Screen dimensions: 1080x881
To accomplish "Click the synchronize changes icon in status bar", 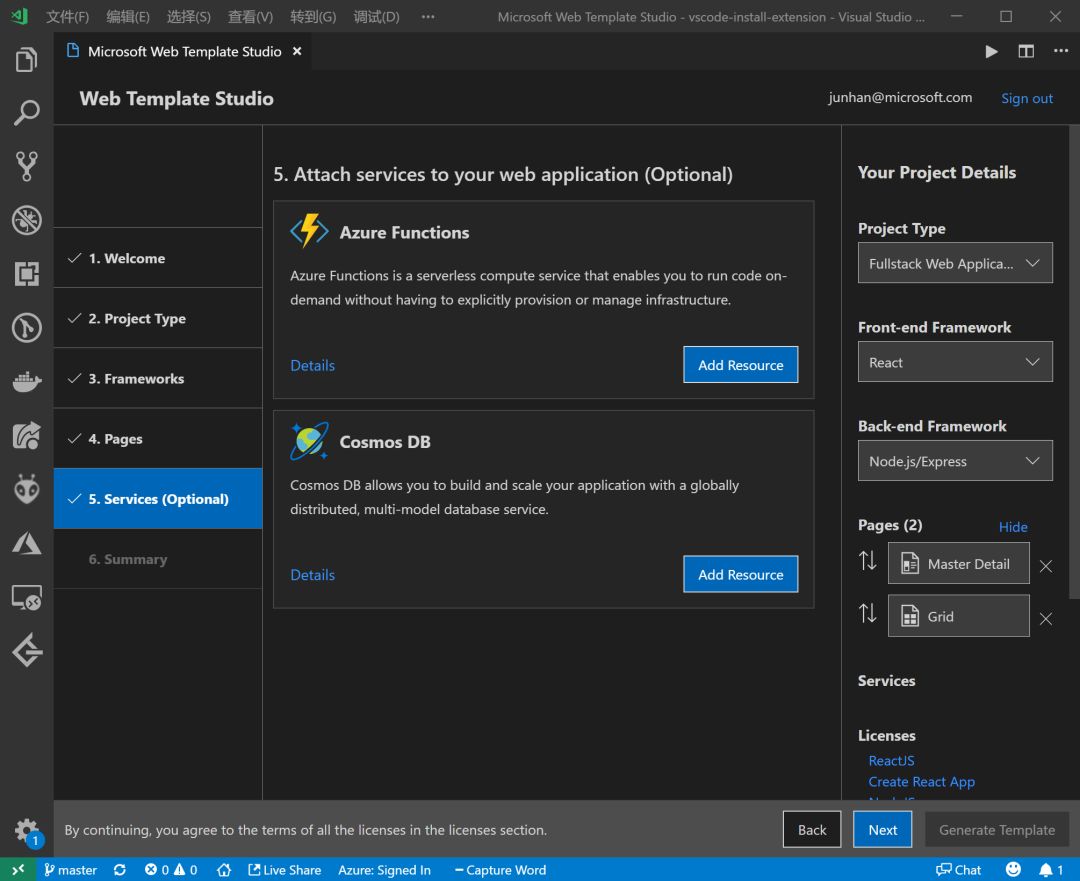I will pyautogui.click(x=120, y=870).
